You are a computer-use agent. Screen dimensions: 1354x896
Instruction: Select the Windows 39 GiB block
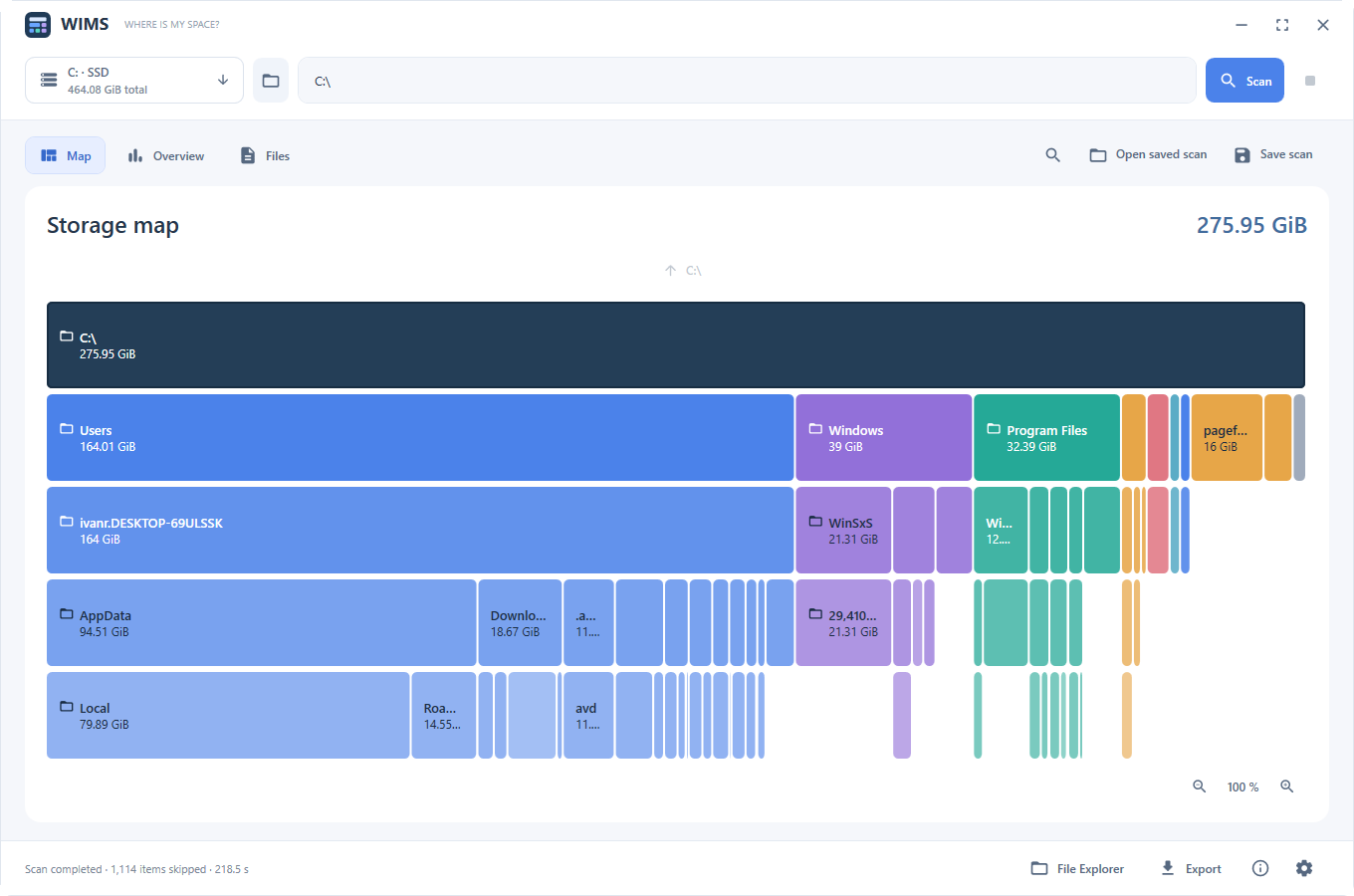[884, 438]
